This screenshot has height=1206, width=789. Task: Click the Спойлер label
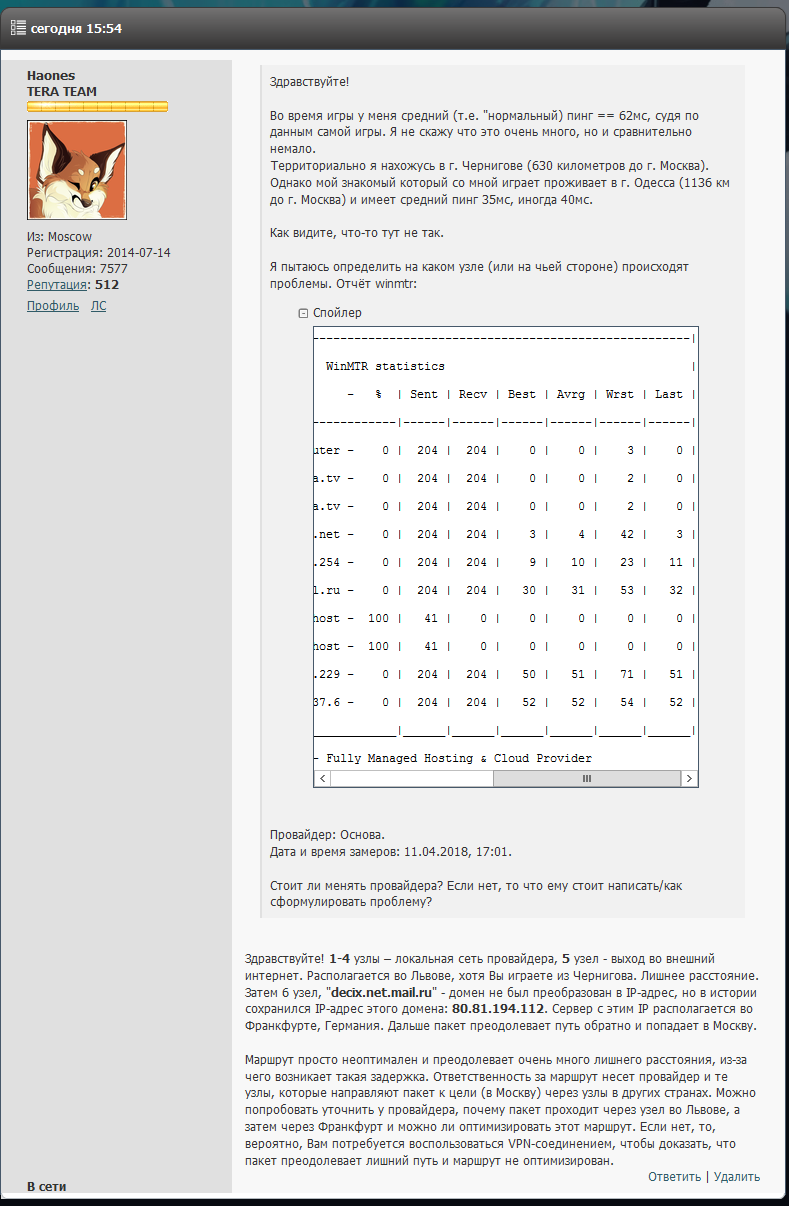(x=337, y=313)
